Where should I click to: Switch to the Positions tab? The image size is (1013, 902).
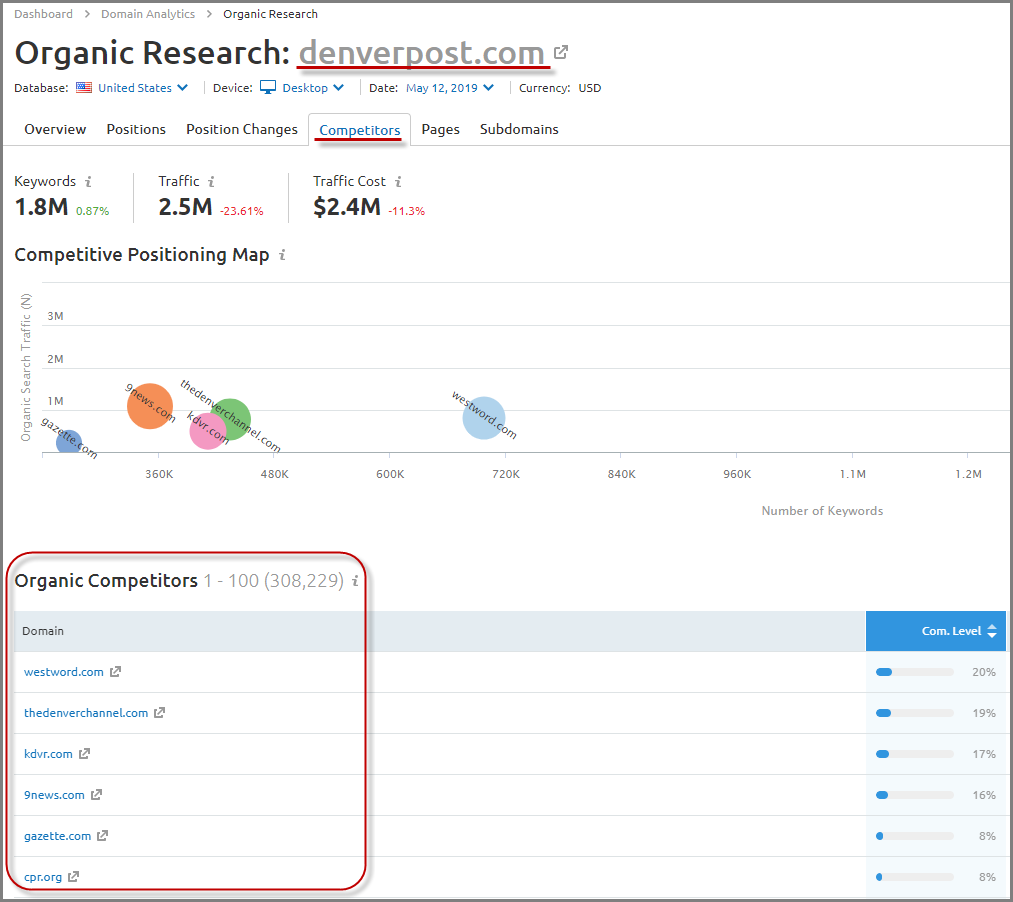coord(136,129)
